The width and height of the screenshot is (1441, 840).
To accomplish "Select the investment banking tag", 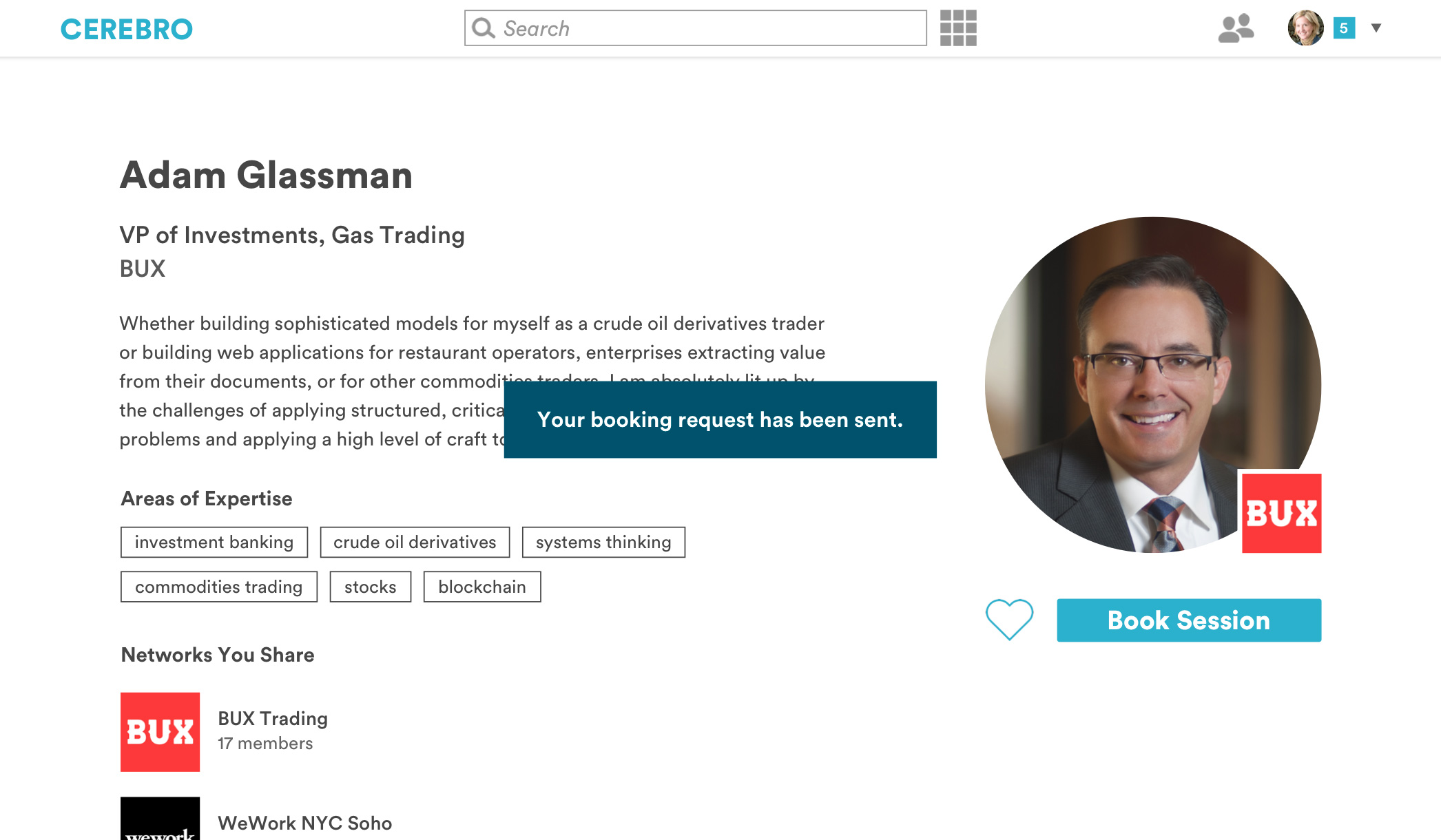I will (214, 543).
